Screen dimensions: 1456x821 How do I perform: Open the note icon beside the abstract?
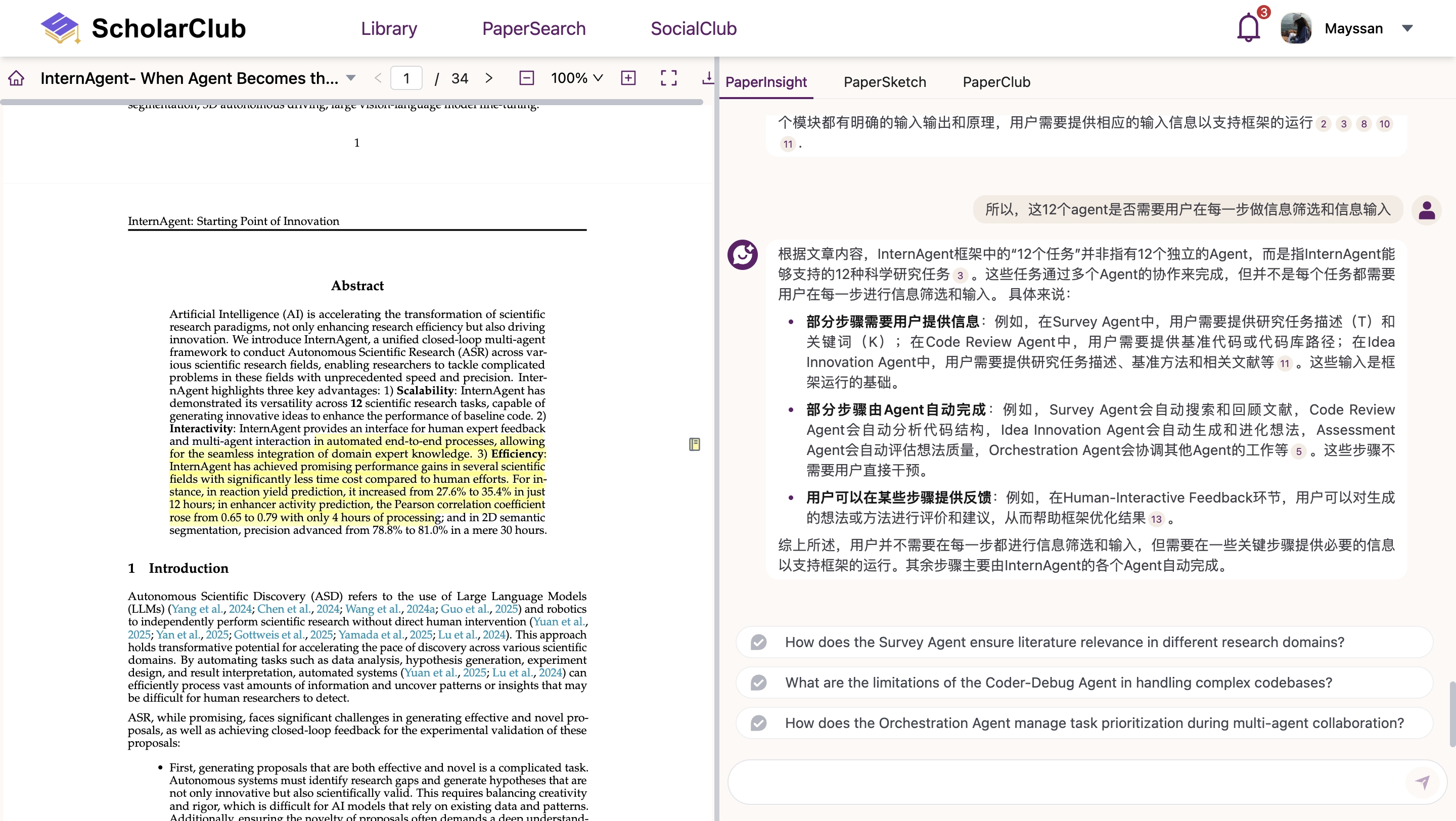click(694, 445)
